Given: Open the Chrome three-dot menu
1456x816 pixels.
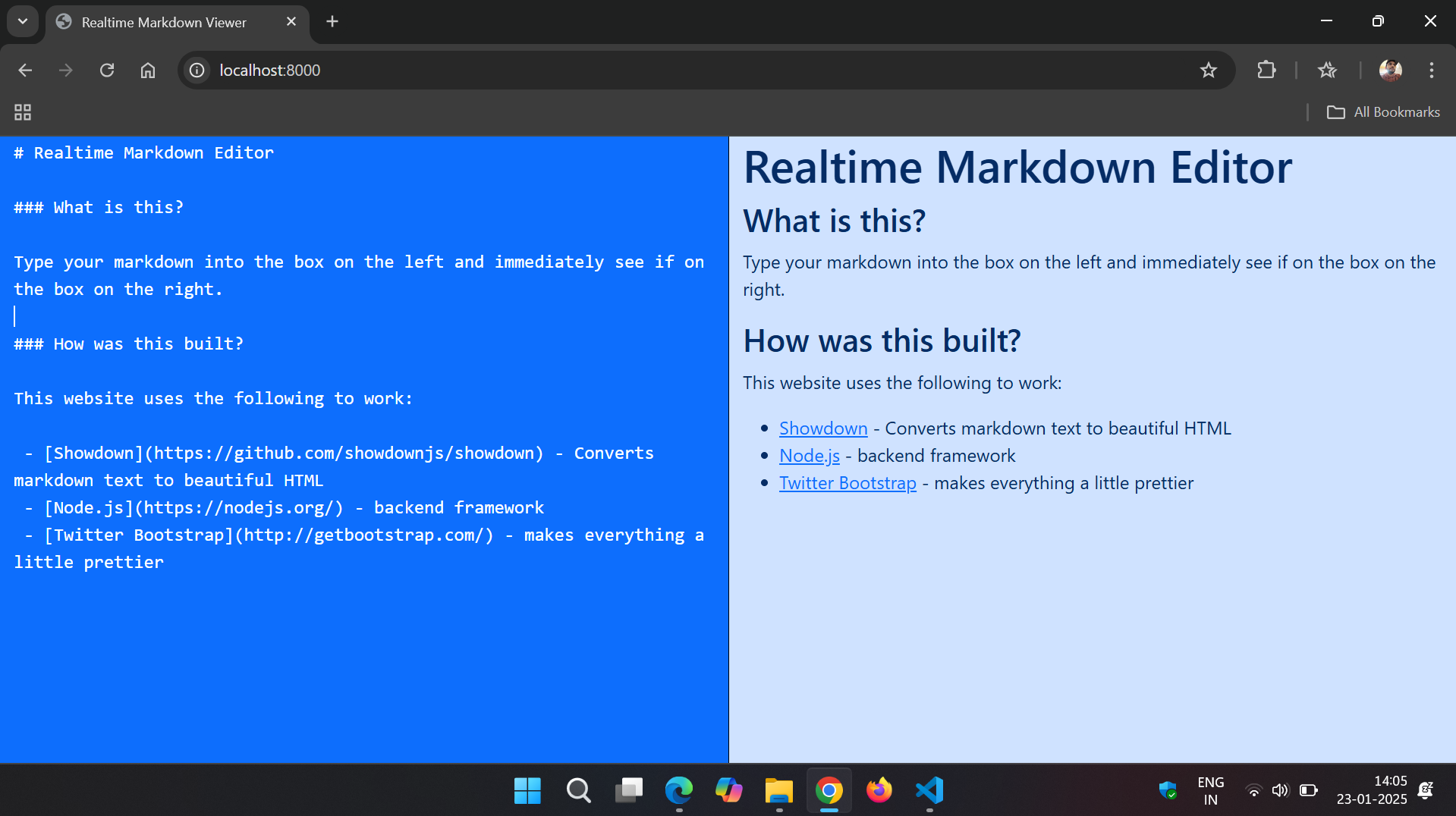Looking at the screenshot, I should click(1431, 71).
